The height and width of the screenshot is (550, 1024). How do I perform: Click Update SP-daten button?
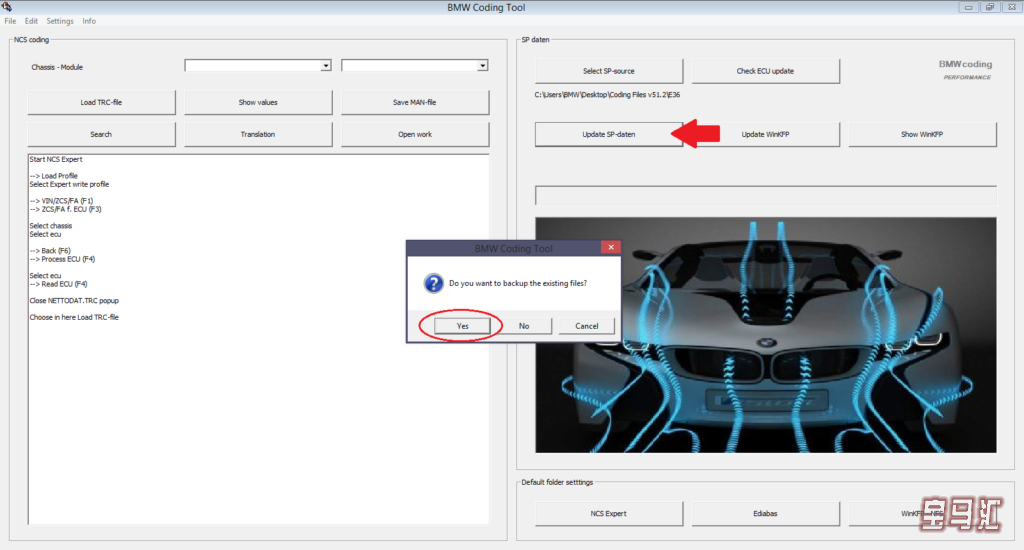pos(609,135)
